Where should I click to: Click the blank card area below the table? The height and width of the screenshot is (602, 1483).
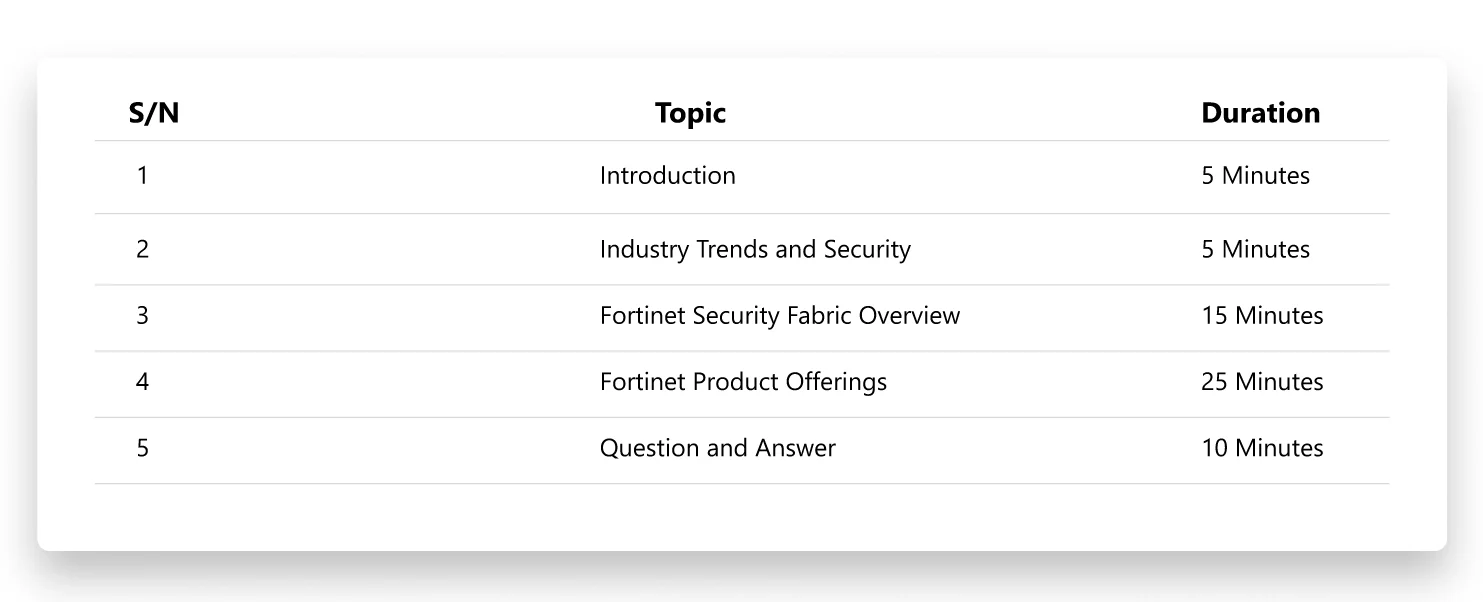(x=740, y=517)
